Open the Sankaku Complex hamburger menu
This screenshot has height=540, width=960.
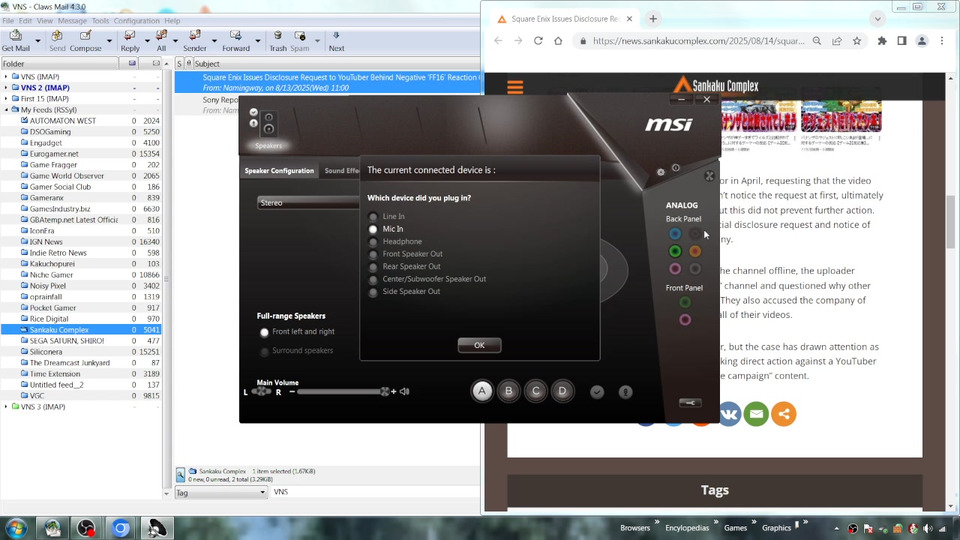click(x=516, y=87)
